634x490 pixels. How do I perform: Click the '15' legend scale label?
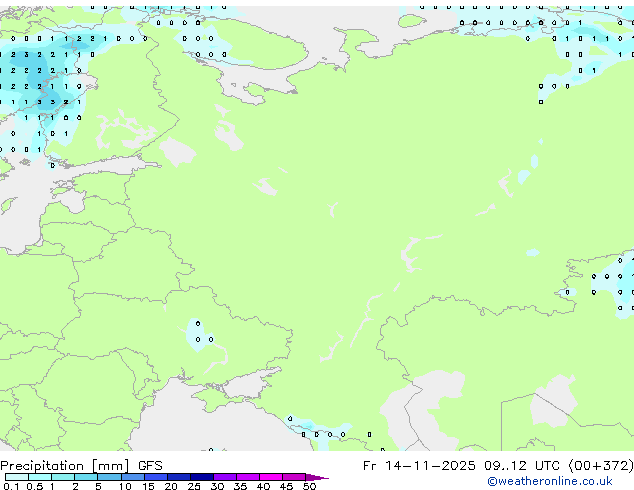tap(148, 486)
